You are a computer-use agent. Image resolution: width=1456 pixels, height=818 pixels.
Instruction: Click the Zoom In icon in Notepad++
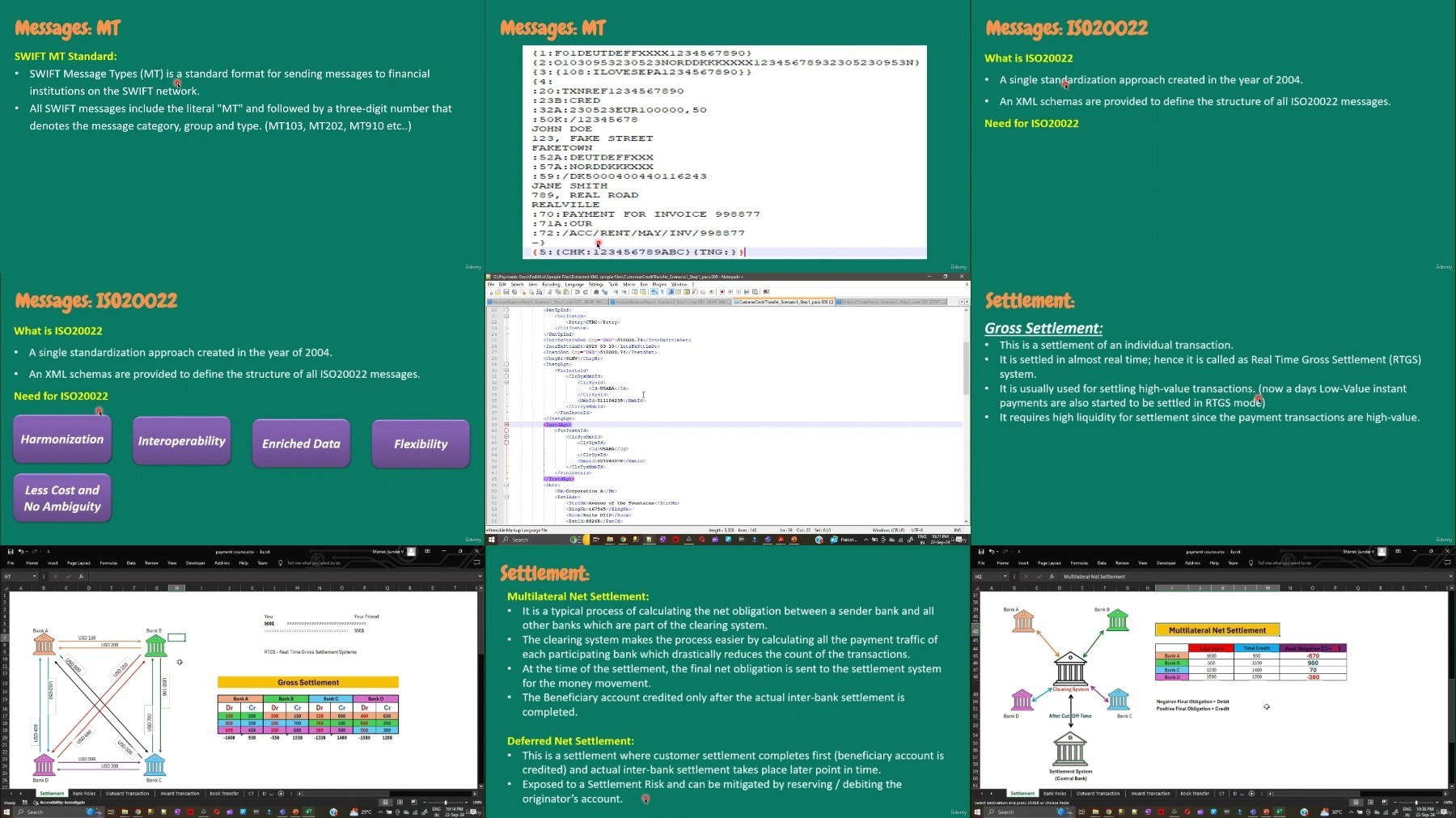[x=616, y=291]
